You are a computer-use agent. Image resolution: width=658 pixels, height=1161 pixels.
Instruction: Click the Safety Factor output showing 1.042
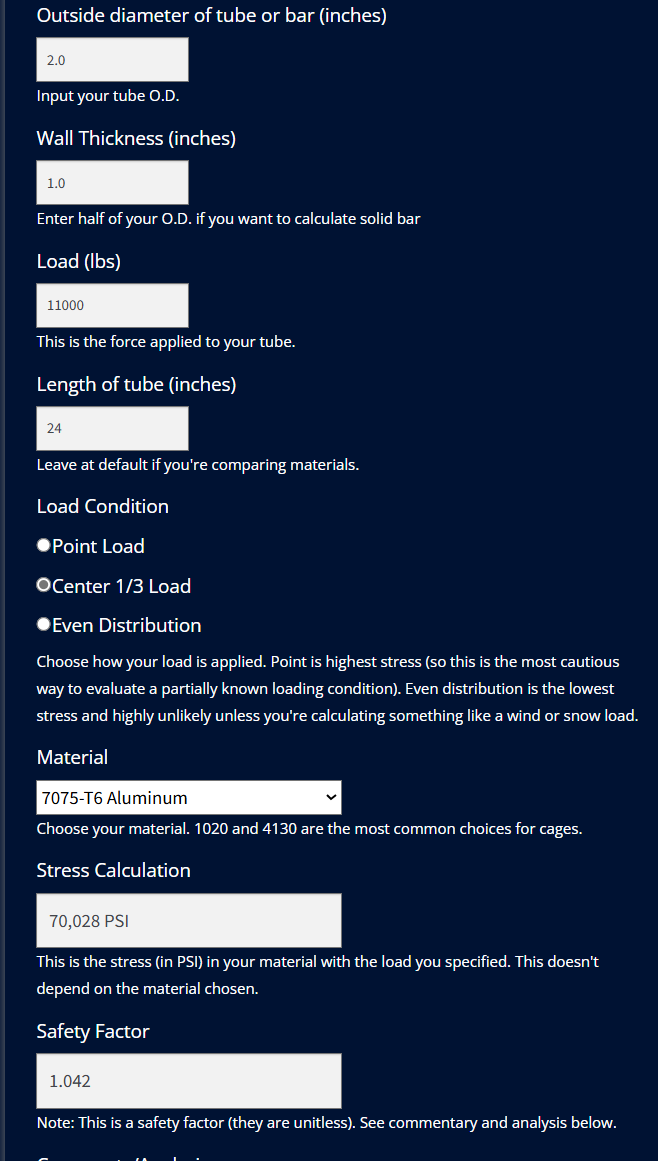click(189, 1081)
